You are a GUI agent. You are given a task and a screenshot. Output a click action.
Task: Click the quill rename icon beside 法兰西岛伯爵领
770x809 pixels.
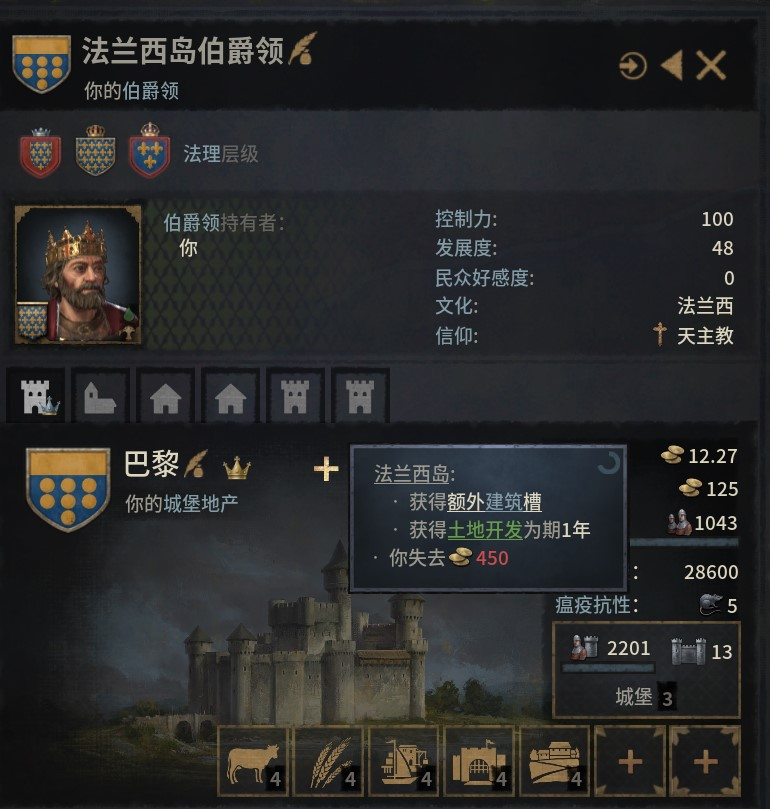[303, 49]
